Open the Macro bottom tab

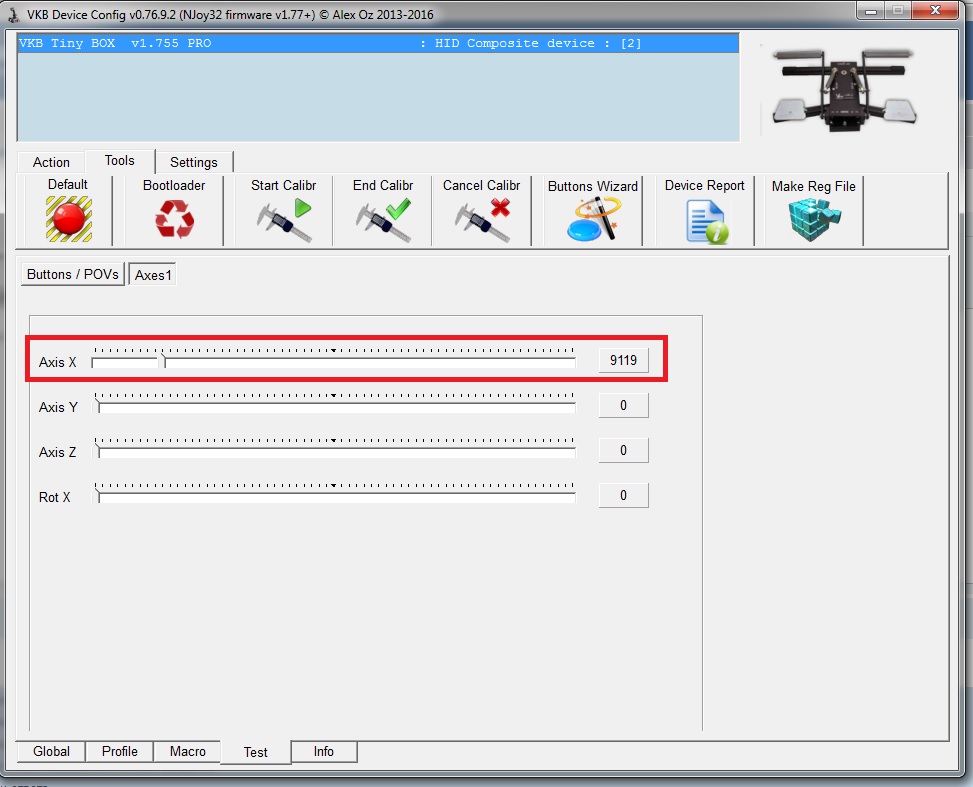[187, 751]
